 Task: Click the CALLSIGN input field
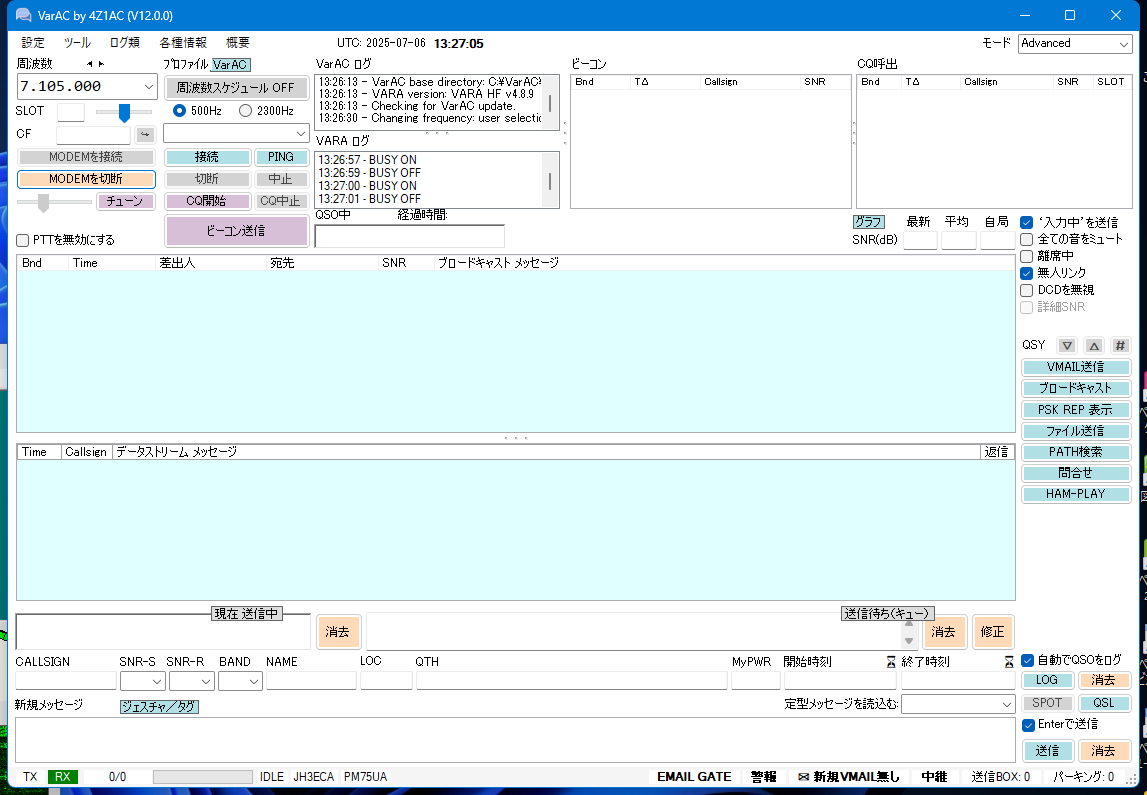66,681
